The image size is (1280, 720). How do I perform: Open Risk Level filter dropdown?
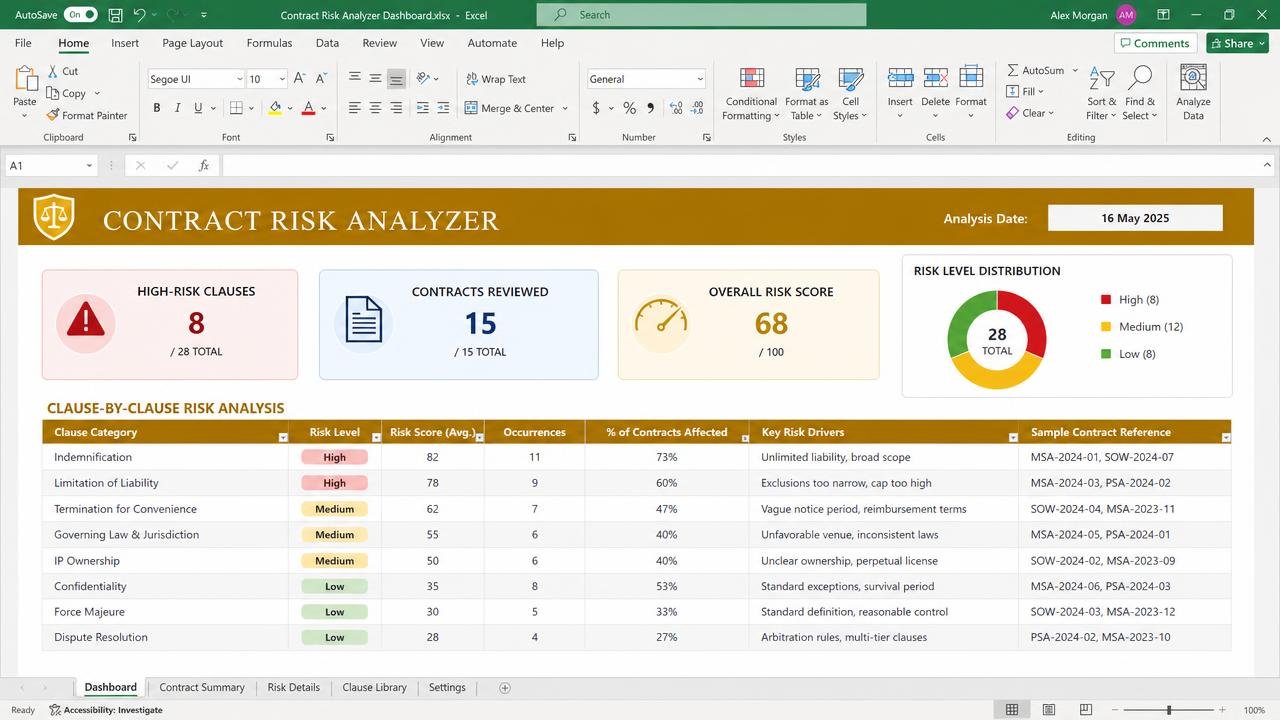click(376, 438)
